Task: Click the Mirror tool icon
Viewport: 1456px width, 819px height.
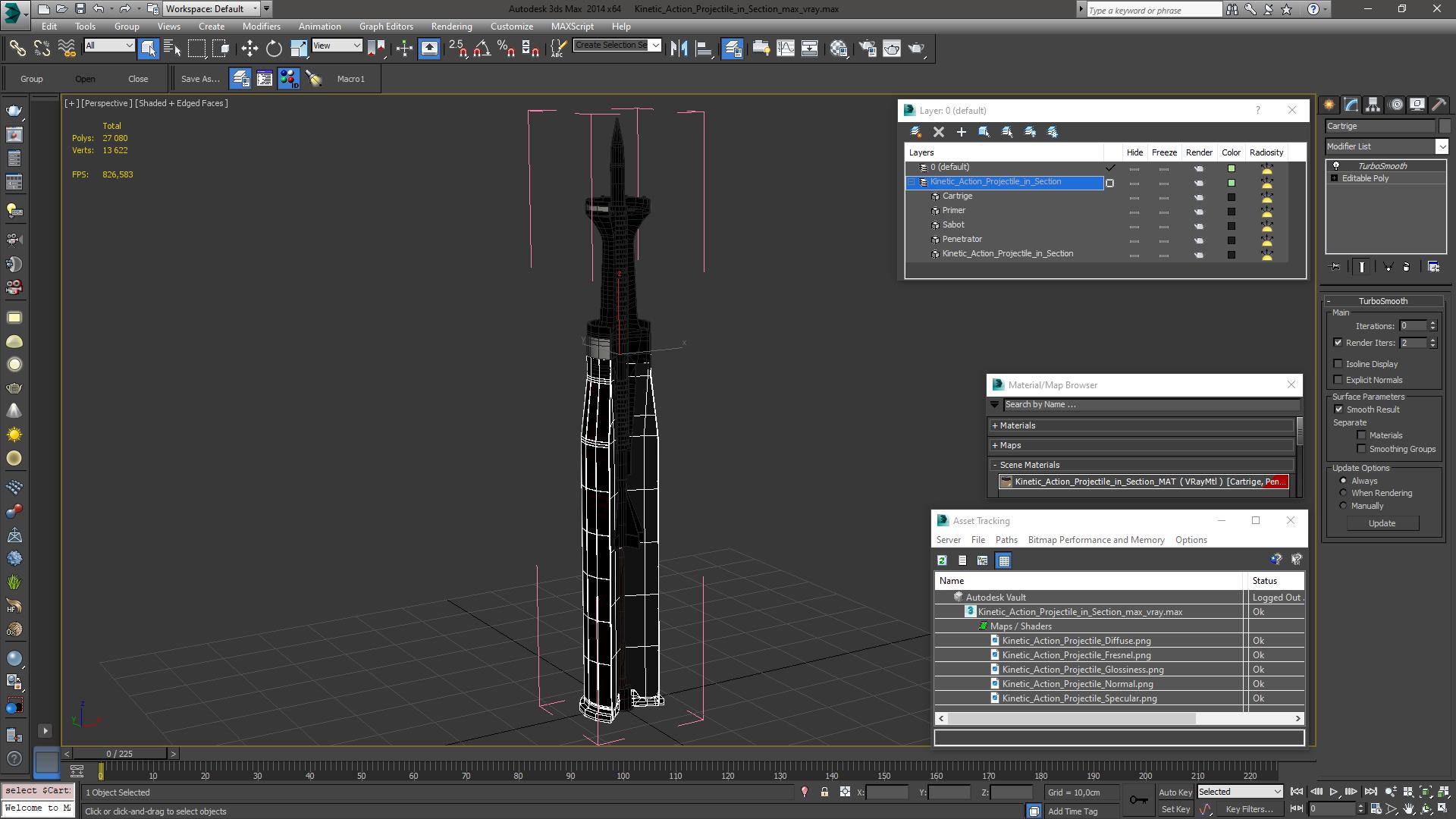Action: coord(679,49)
